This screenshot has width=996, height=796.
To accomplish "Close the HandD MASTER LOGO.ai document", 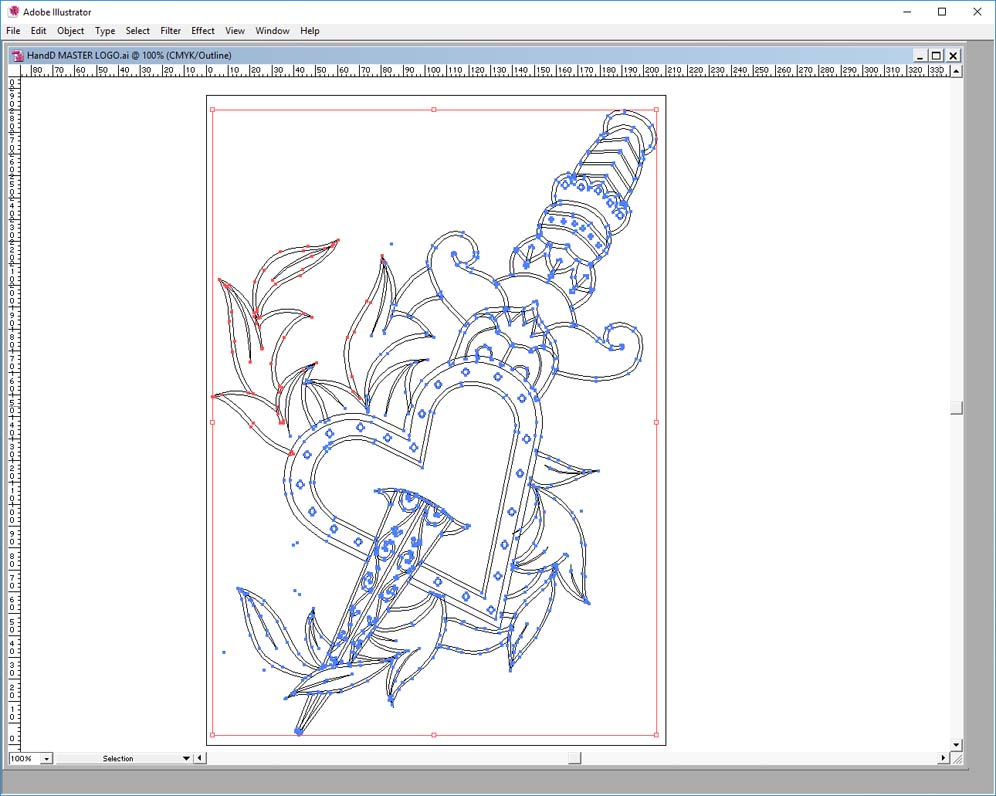I will 953,56.
